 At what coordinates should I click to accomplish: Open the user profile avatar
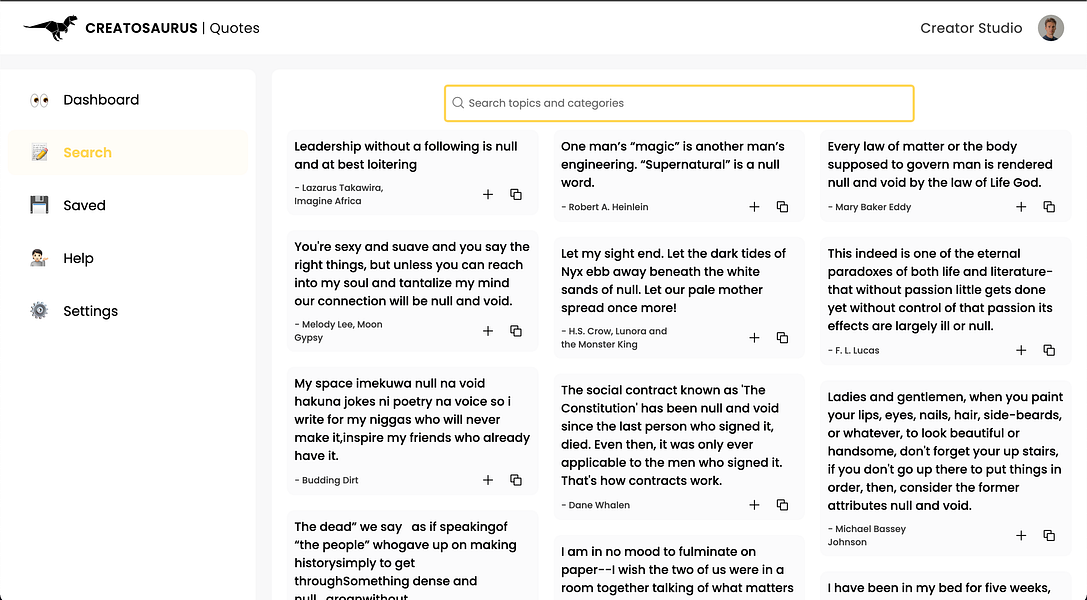(x=1050, y=28)
